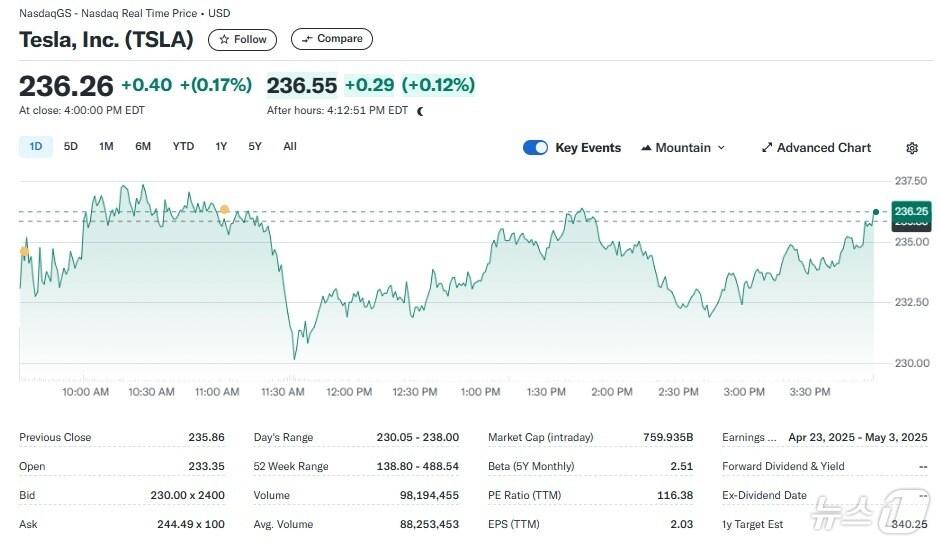Click the after-hours moon icon
Viewport: 940px width, 546px height.
pos(420,111)
